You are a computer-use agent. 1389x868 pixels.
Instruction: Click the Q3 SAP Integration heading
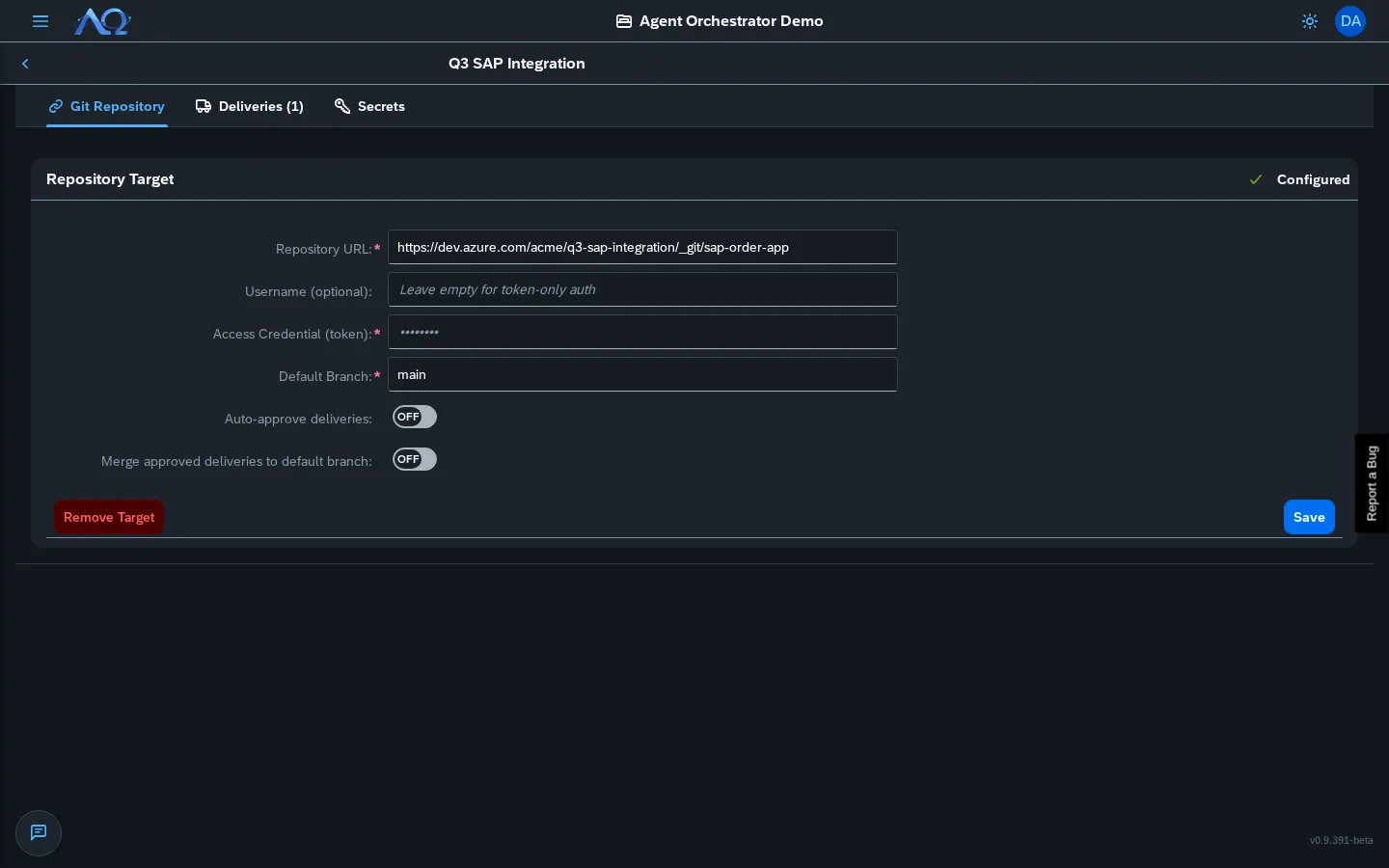pos(517,64)
